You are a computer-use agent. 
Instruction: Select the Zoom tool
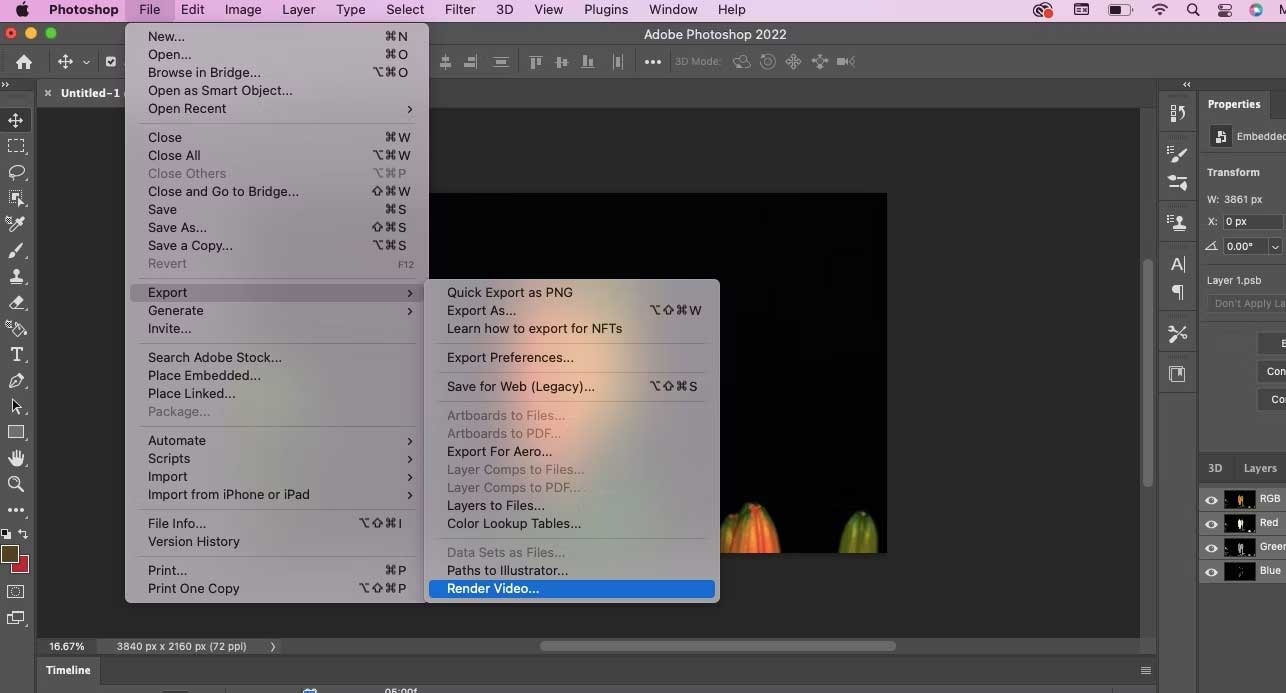tap(16, 483)
